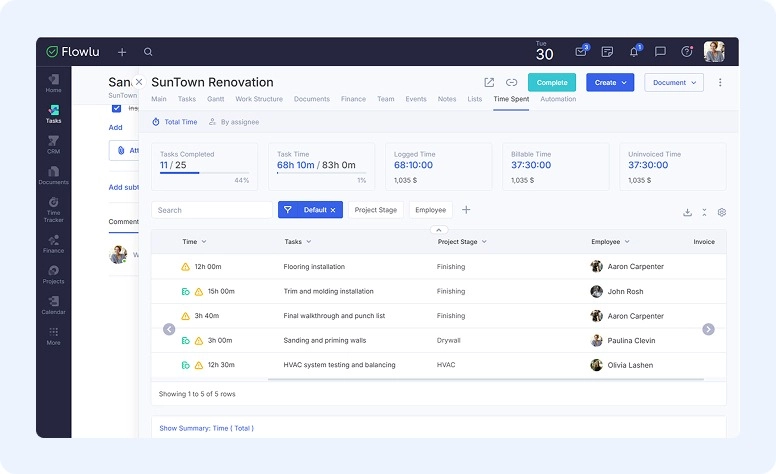Open the Employee filter

click(431, 210)
